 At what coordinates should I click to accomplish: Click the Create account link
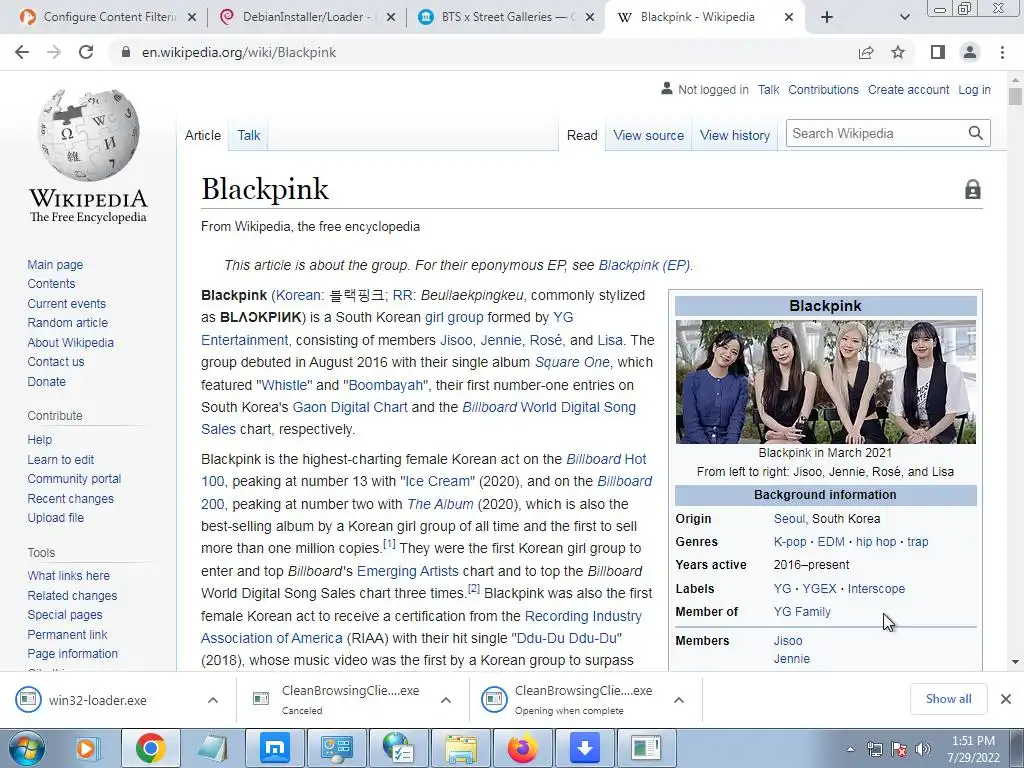(908, 90)
